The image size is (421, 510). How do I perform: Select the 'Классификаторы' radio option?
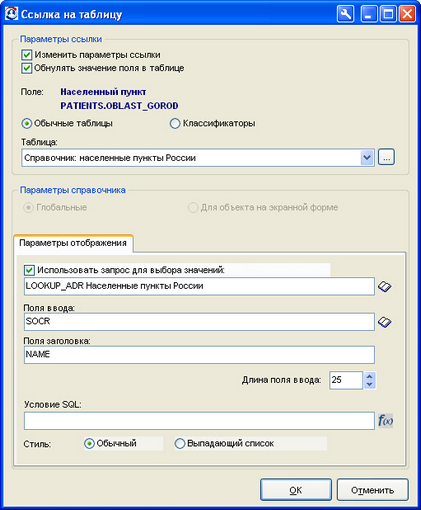pos(175,123)
